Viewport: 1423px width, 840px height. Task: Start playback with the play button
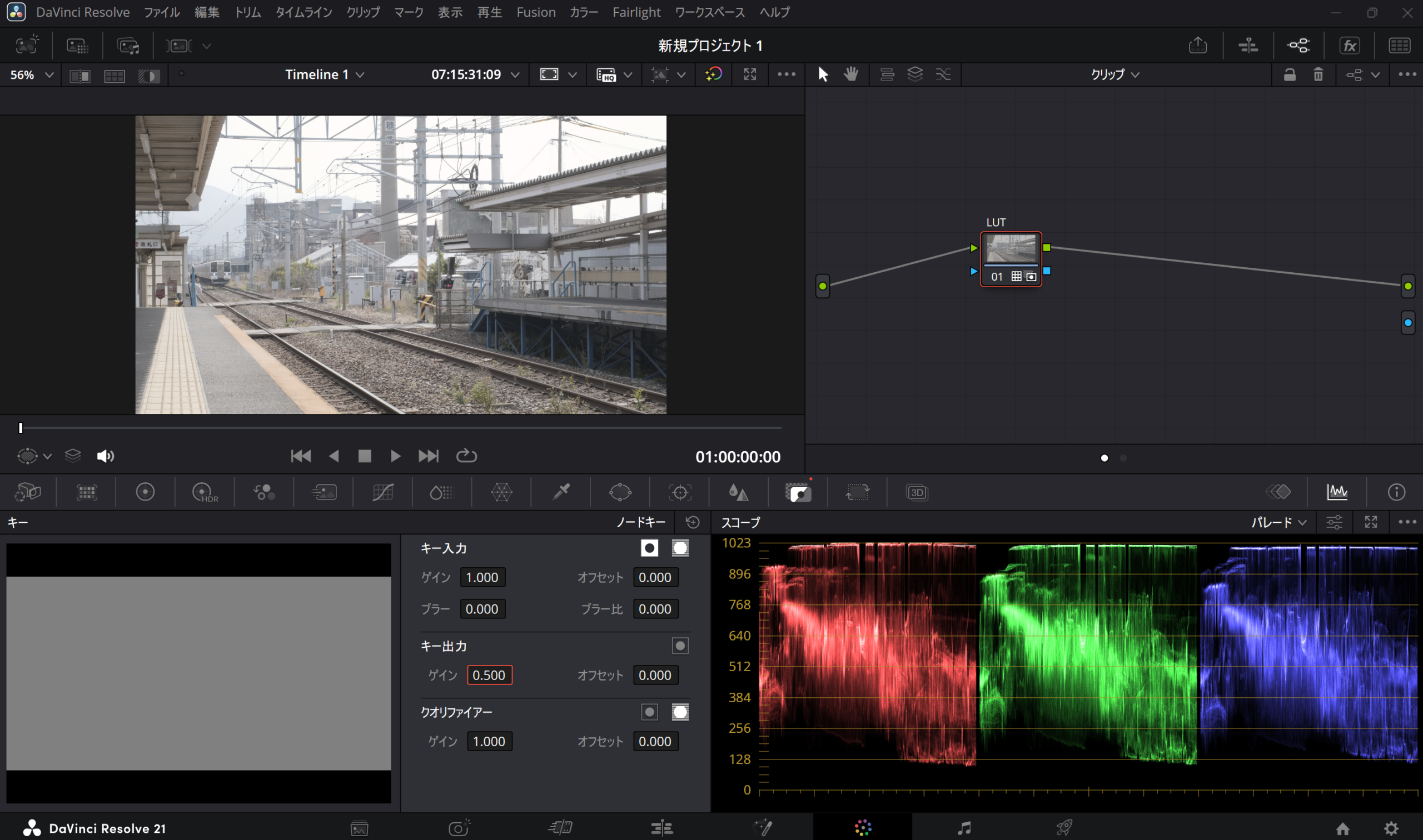coord(395,456)
